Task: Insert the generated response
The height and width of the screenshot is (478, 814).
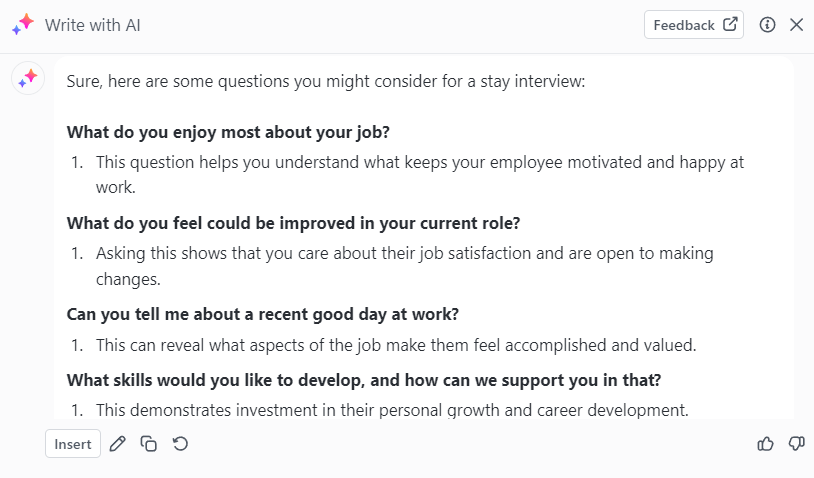Action: pos(73,444)
